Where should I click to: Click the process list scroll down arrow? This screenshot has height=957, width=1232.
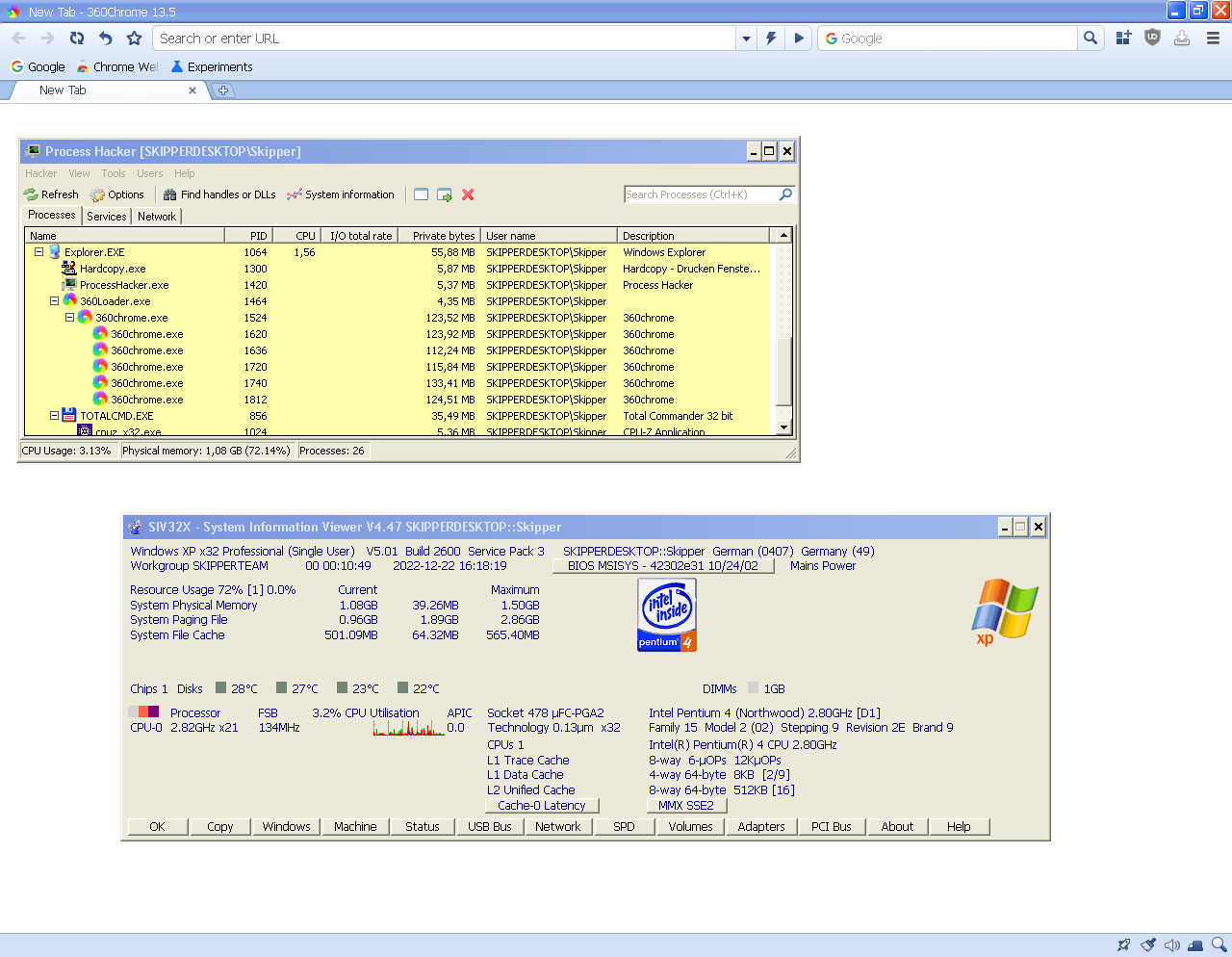(783, 427)
